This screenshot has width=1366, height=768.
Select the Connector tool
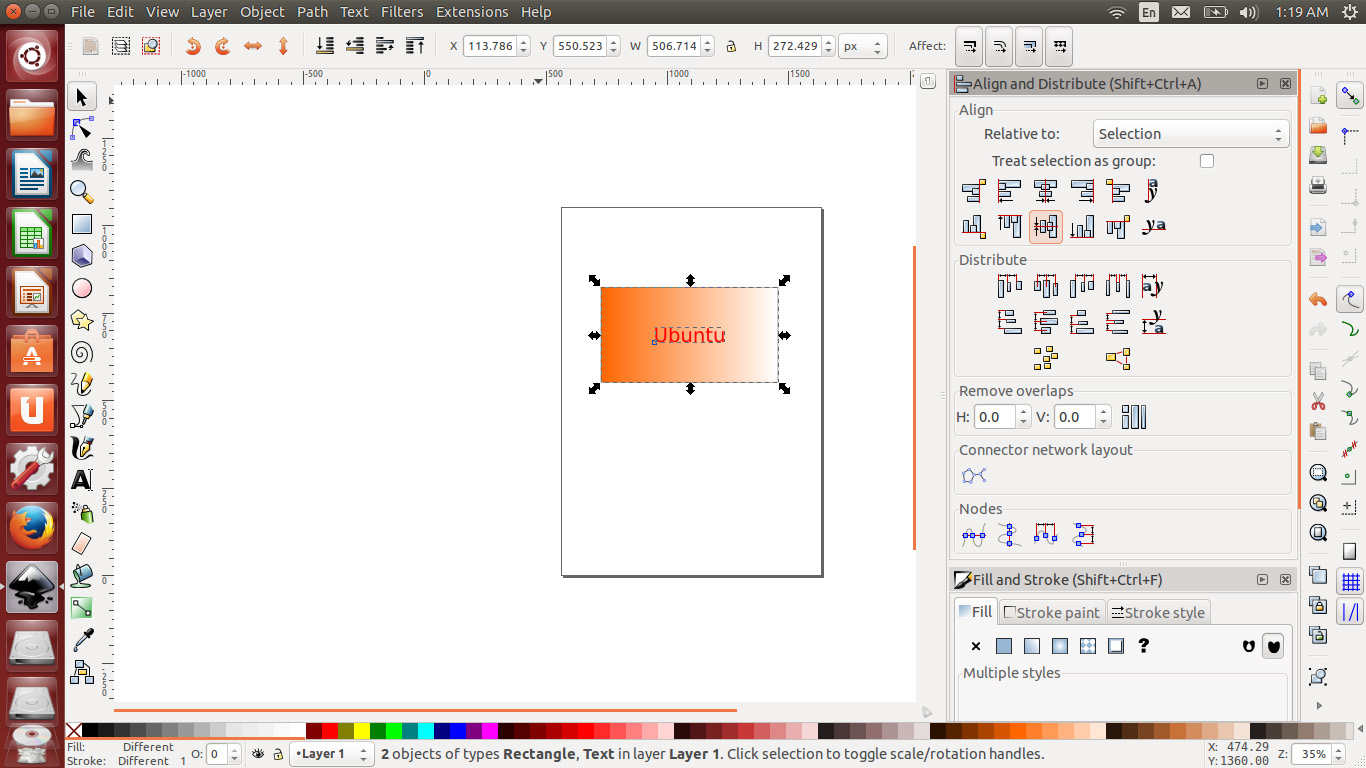point(82,671)
